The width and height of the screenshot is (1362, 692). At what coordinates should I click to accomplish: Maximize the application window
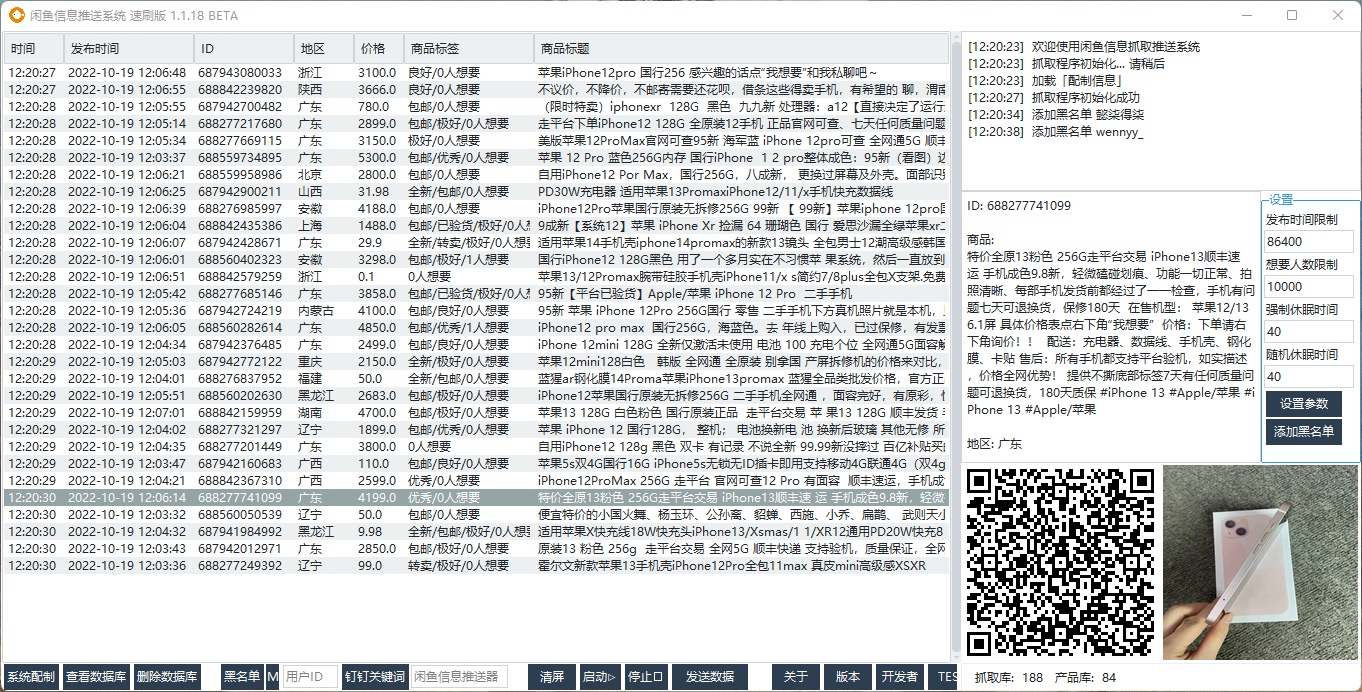point(1292,16)
